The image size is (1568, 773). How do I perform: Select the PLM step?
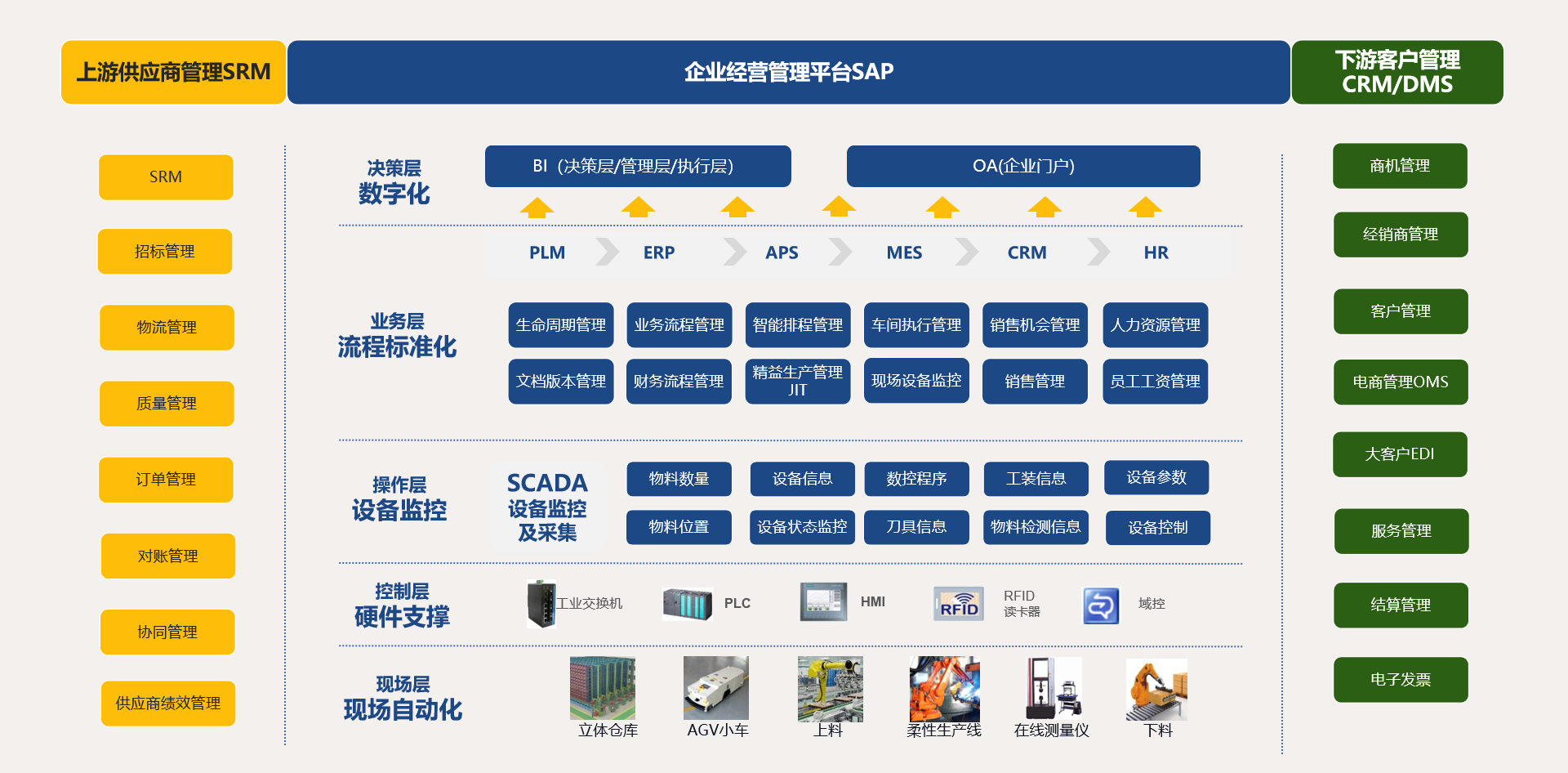click(x=547, y=253)
